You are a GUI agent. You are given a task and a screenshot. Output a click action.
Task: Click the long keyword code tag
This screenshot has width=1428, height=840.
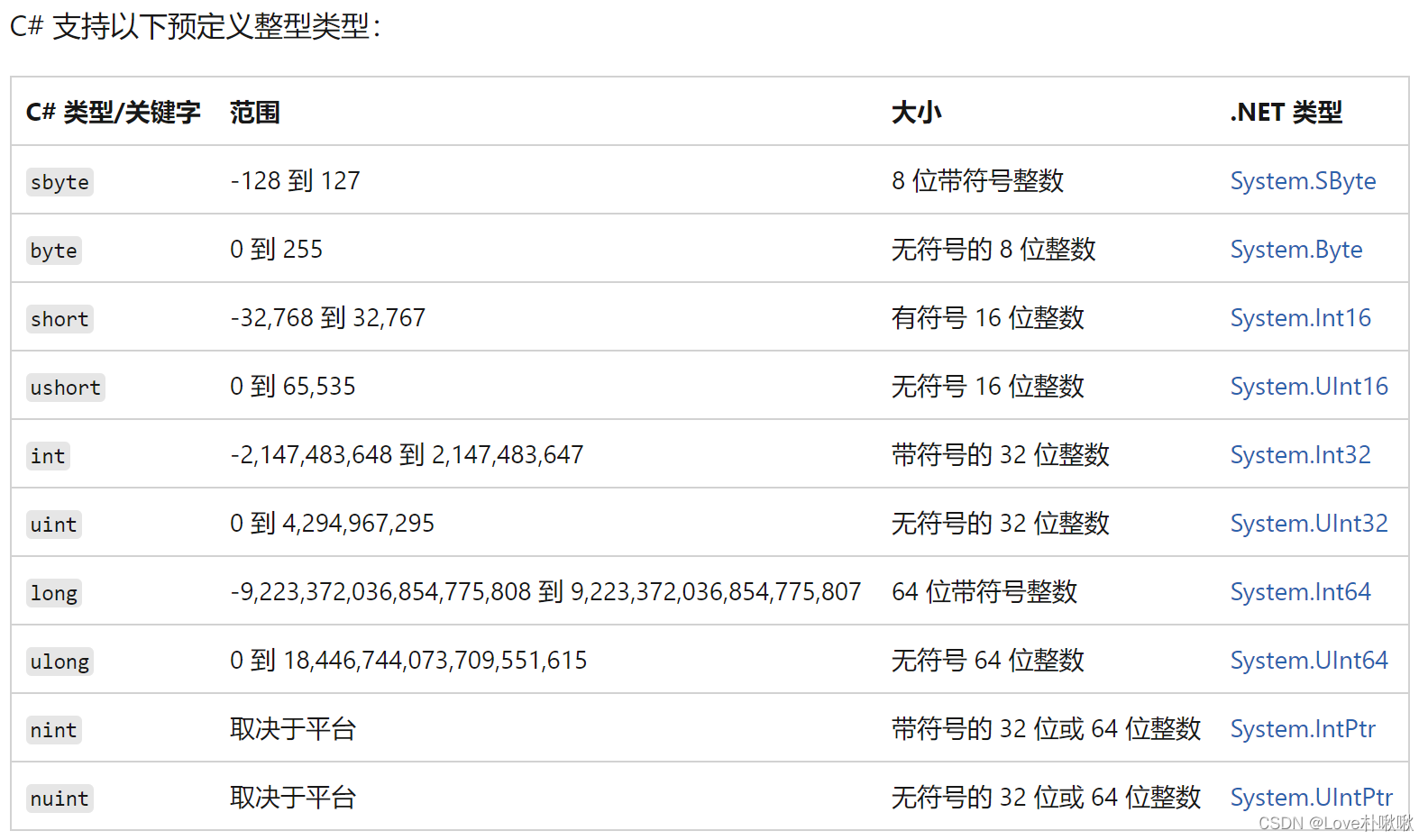point(54,593)
